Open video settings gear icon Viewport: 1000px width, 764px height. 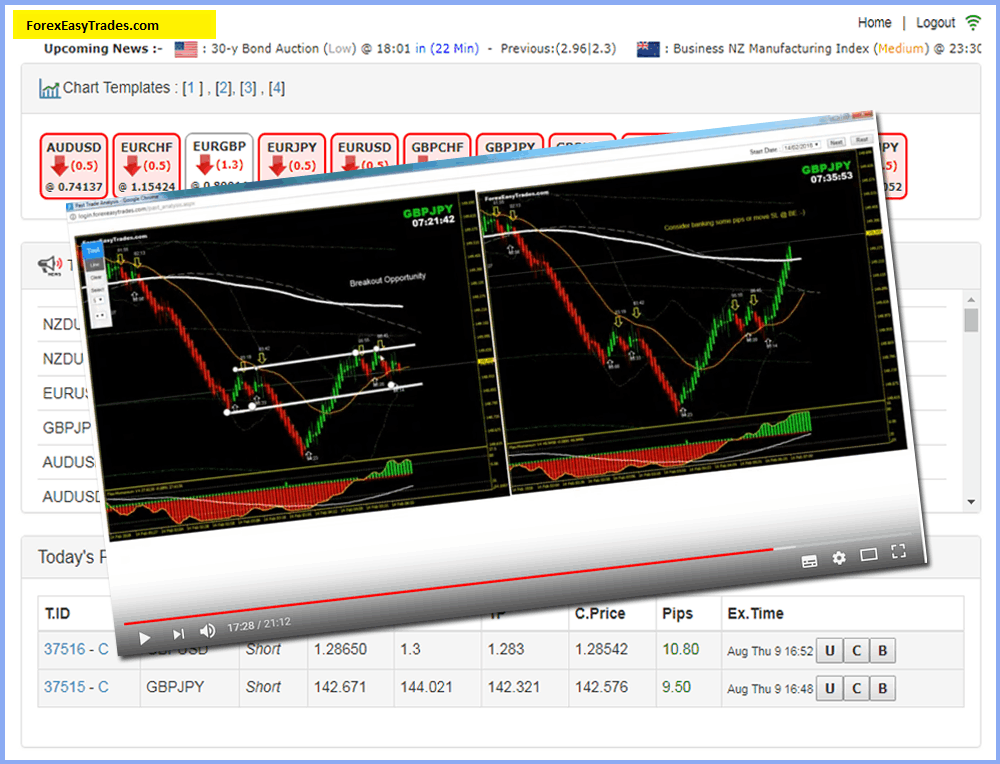[x=839, y=558]
